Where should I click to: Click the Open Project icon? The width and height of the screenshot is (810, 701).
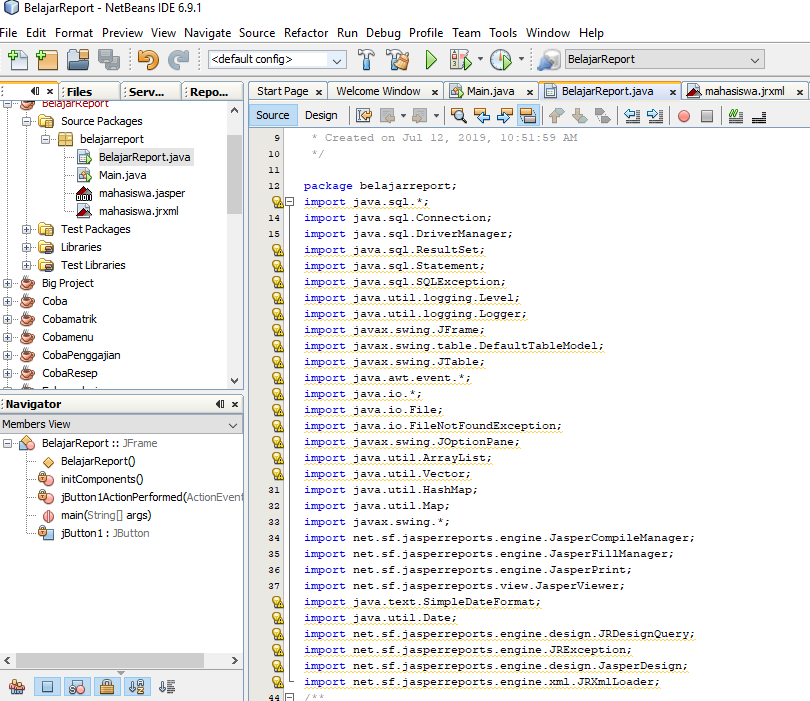pyautogui.click(x=78, y=60)
